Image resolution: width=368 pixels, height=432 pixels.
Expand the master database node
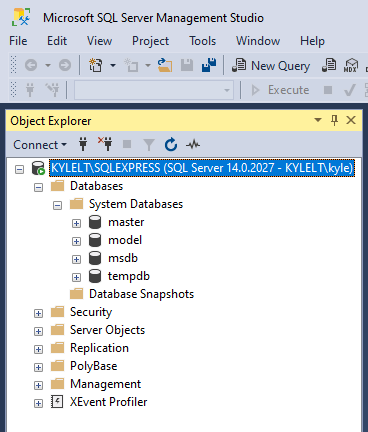[x=76, y=223]
